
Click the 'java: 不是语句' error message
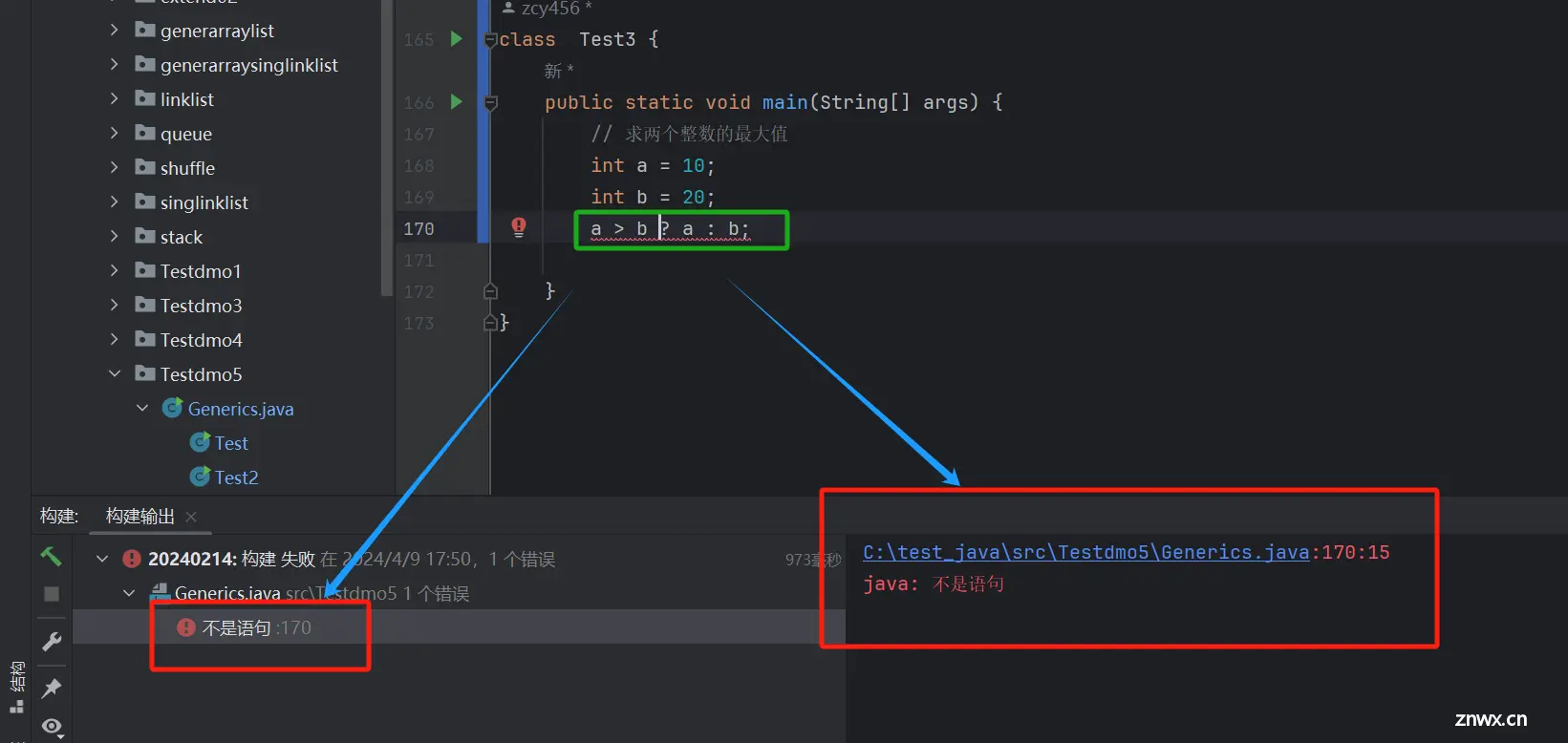click(x=934, y=584)
